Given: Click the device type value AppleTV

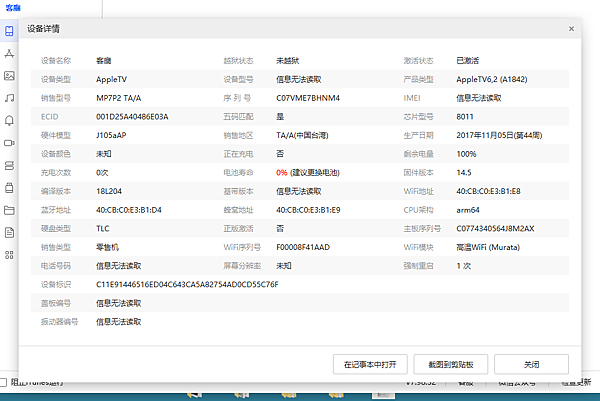Looking at the screenshot, I should (111, 80).
